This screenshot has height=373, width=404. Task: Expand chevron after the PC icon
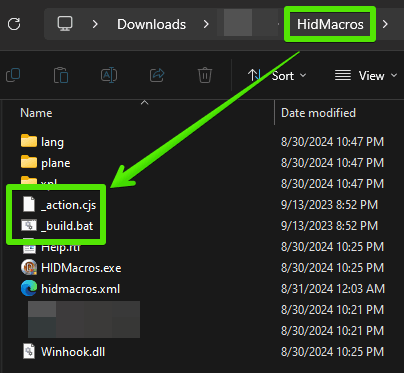tap(95, 24)
